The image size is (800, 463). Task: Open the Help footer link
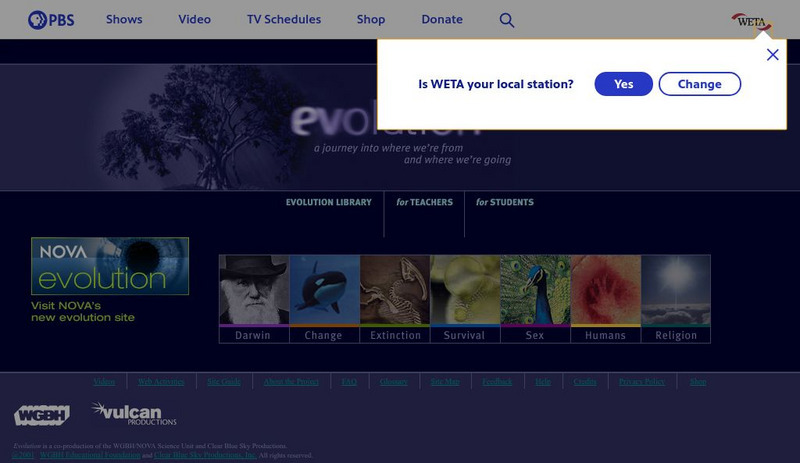pos(543,381)
